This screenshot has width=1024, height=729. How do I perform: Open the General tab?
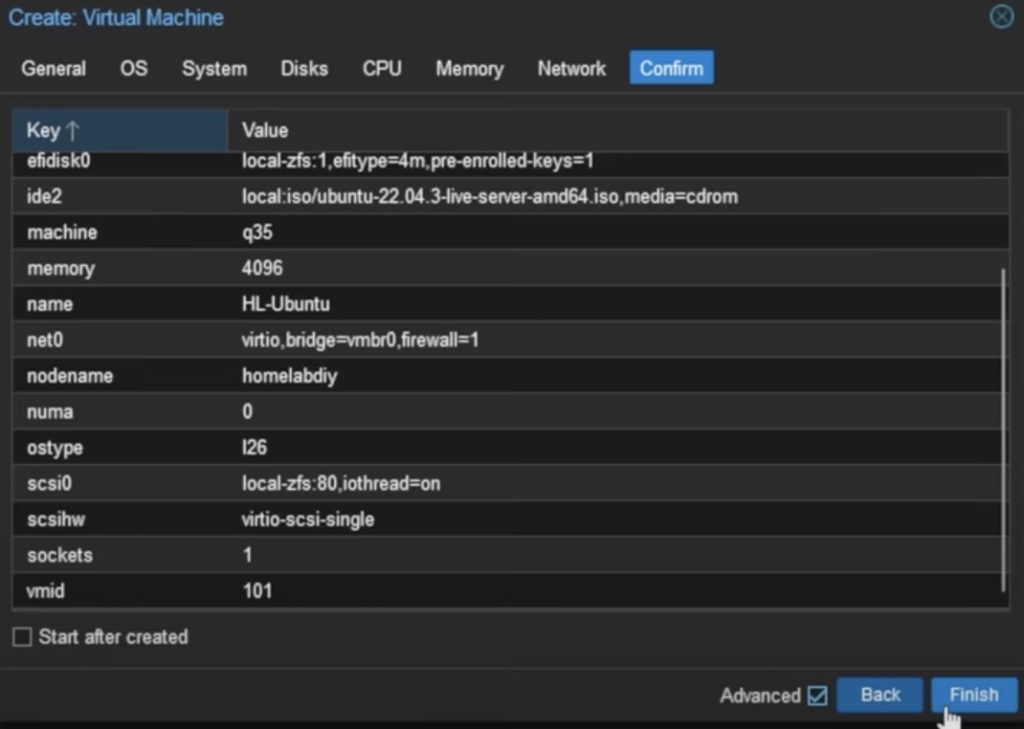(x=54, y=69)
